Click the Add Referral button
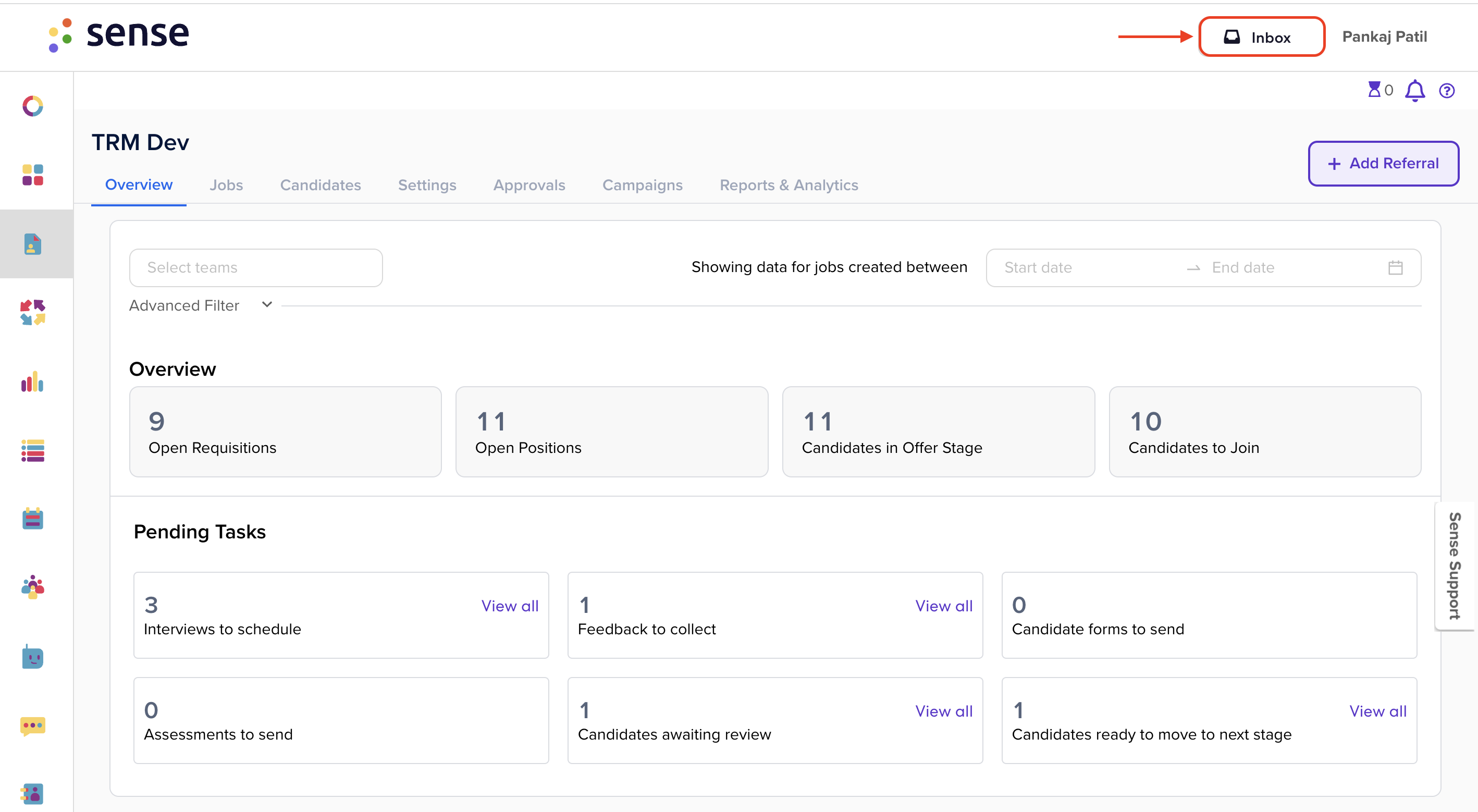Image resolution: width=1478 pixels, height=812 pixels. pyautogui.click(x=1383, y=164)
